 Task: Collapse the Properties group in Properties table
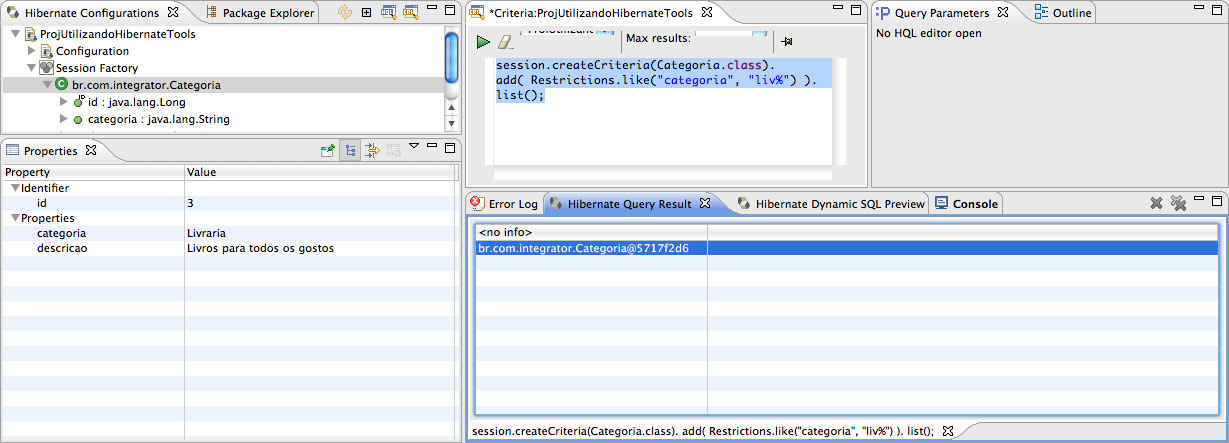point(15,217)
